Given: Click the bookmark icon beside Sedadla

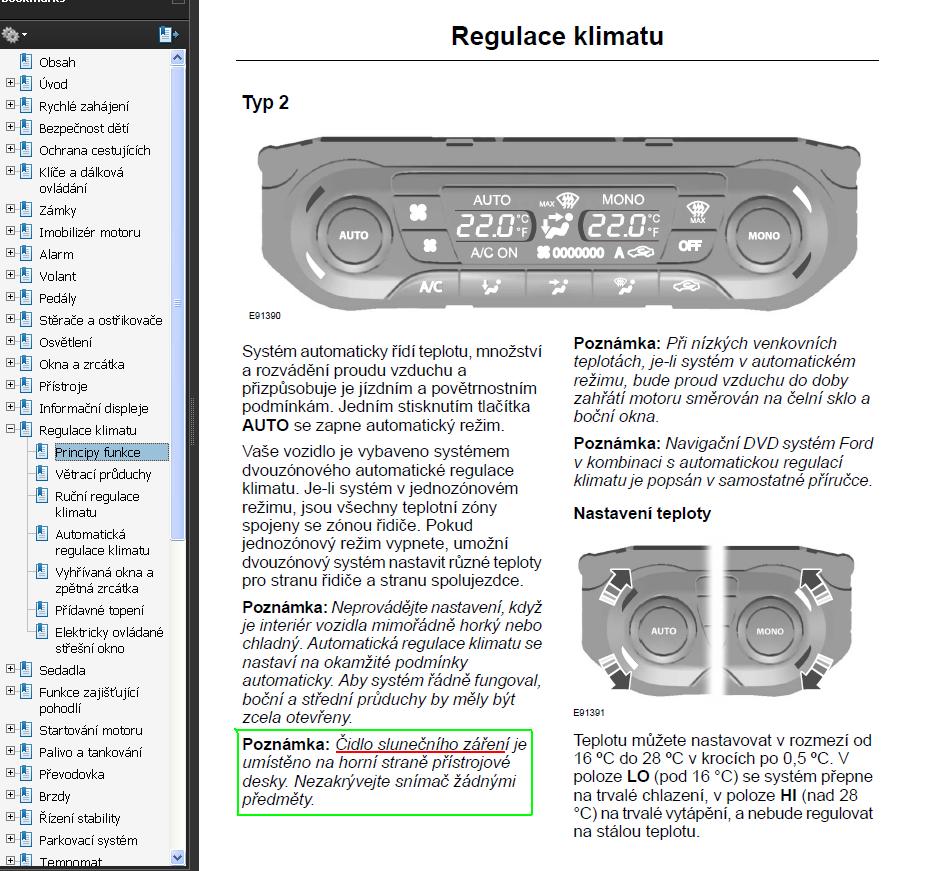Looking at the screenshot, I should pyautogui.click(x=26, y=670).
